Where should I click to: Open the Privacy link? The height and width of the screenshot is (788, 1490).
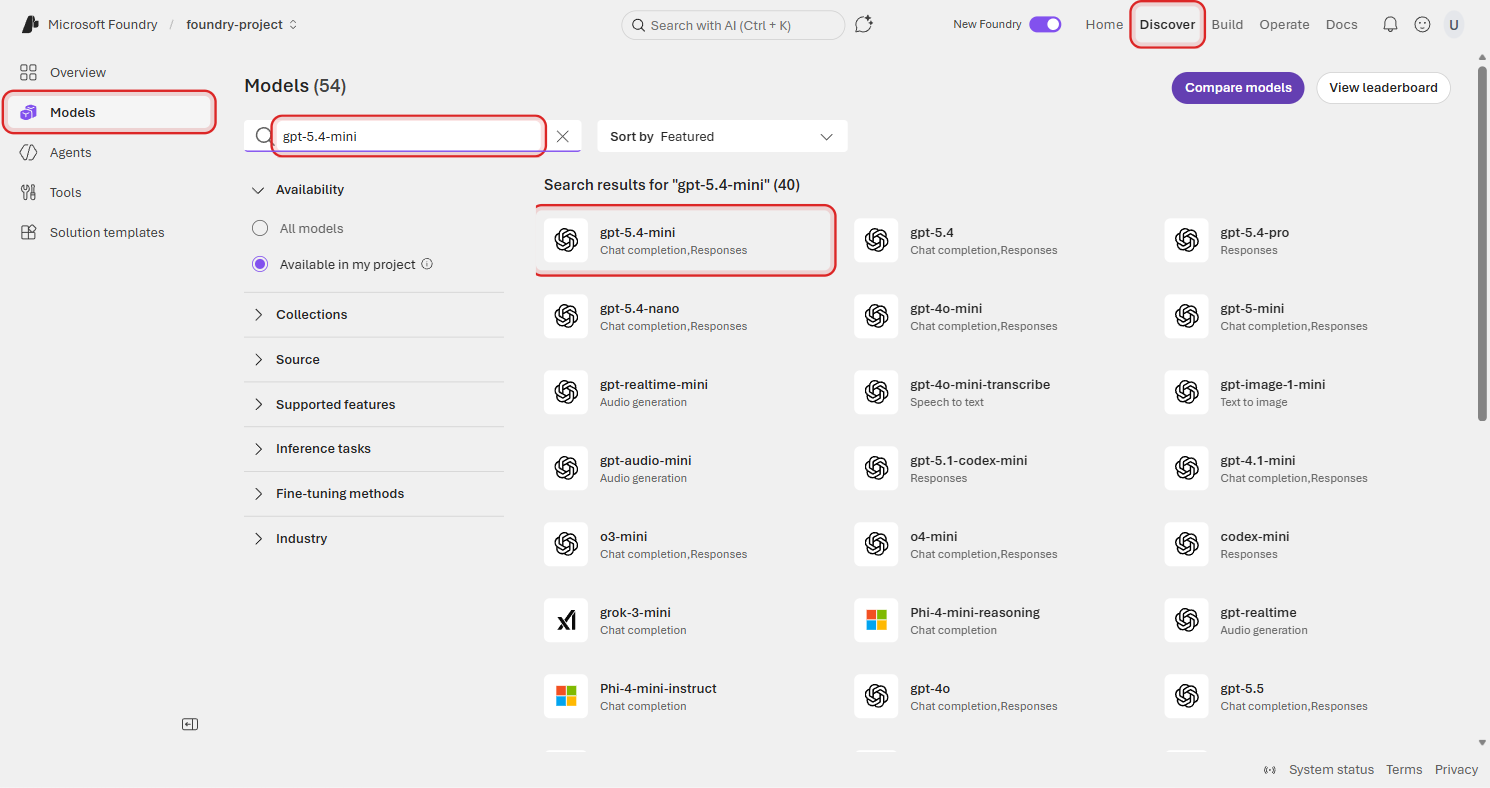1456,770
